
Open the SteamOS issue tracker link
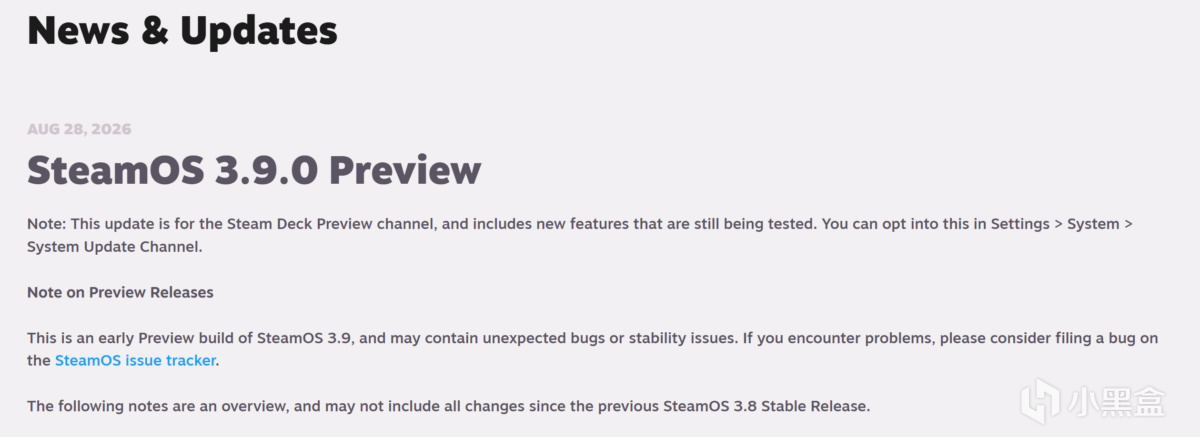135,360
